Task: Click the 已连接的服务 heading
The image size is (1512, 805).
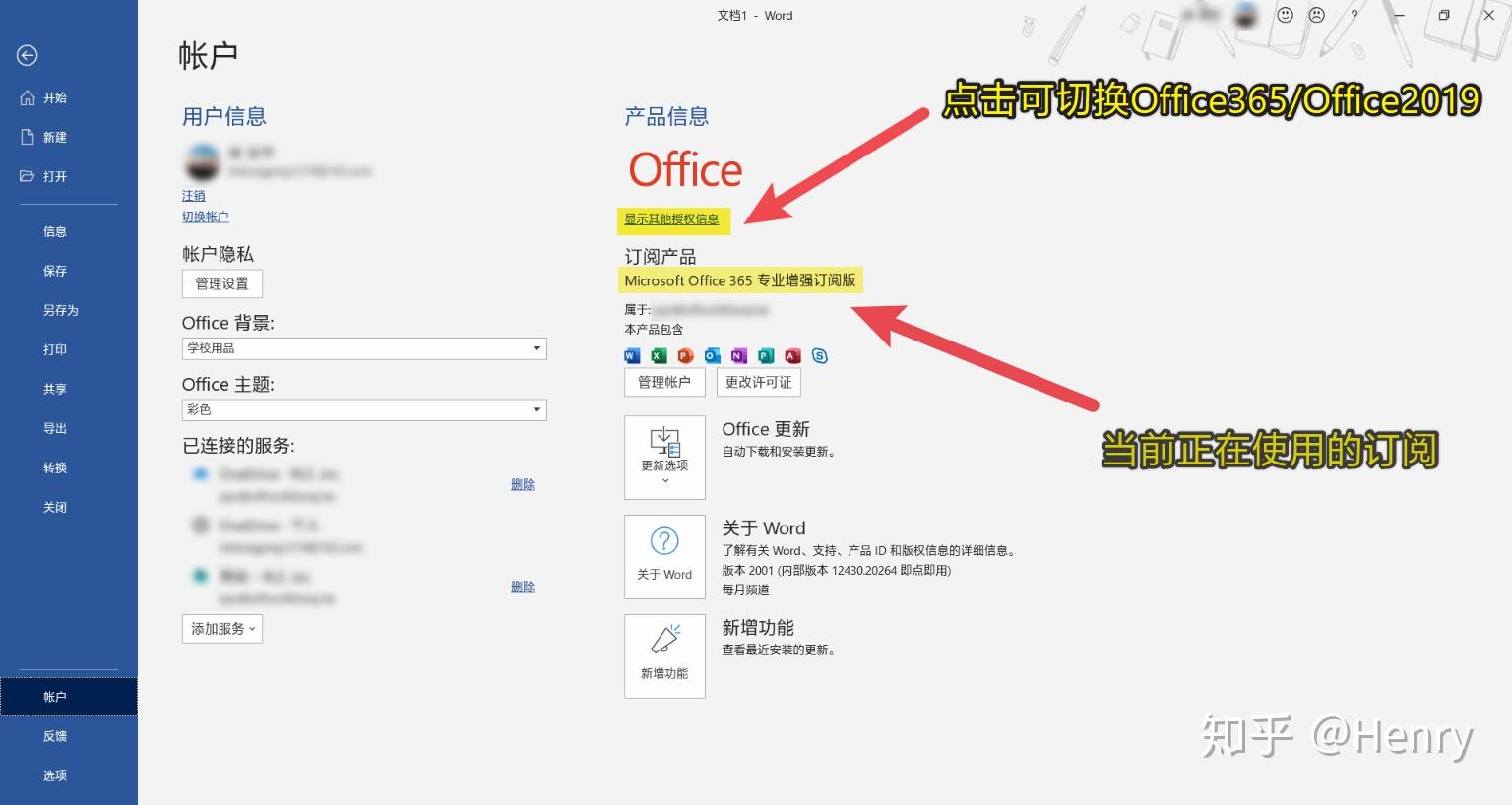Action: pos(238,446)
